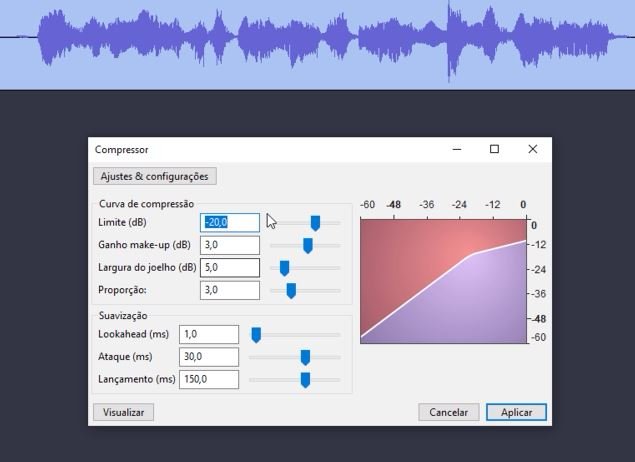Click the Limite (dB) slider handle
Image resolution: width=635 pixels, height=462 pixels.
coord(315,223)
